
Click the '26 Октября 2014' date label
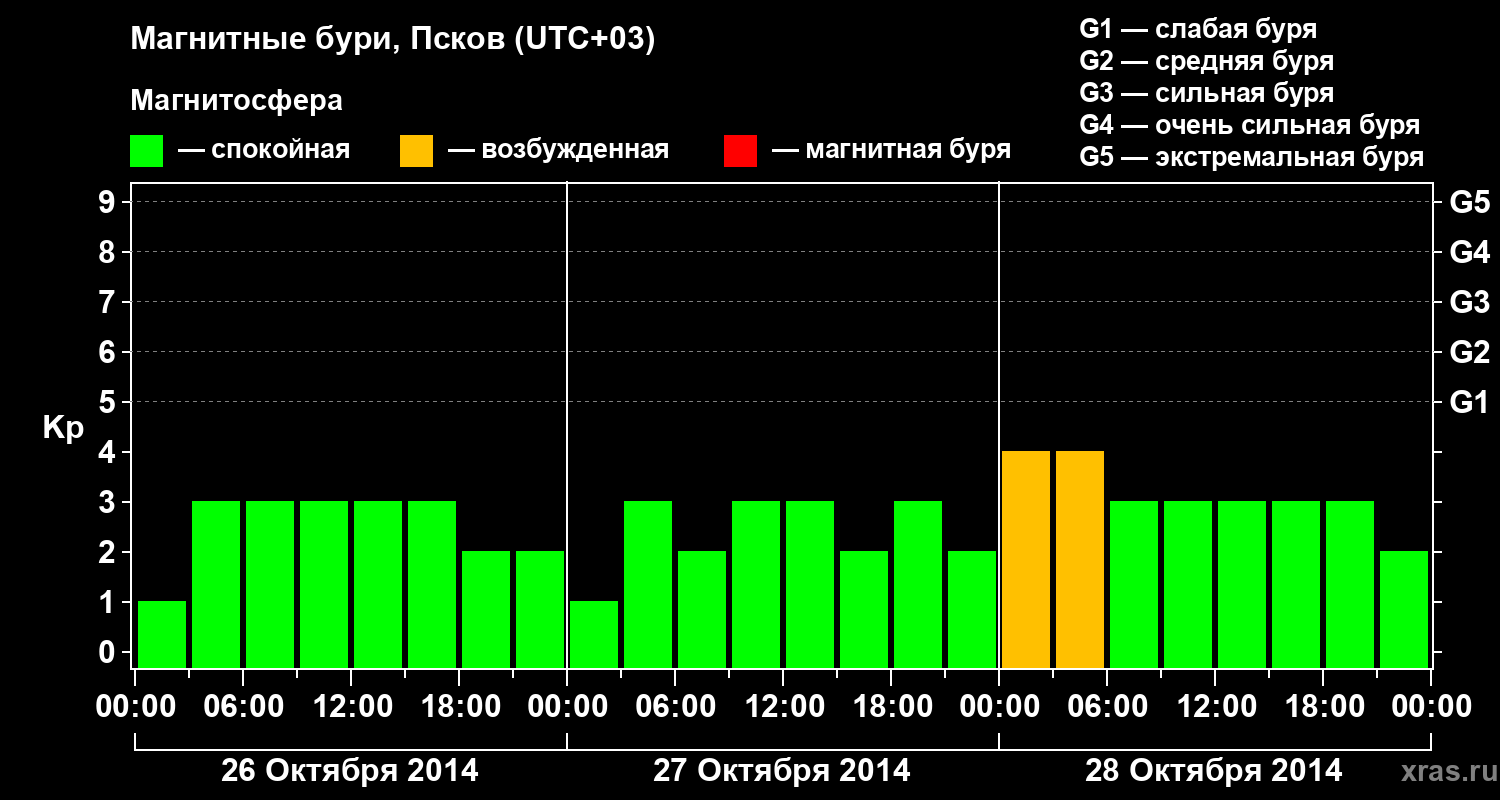[x=350, y=771]
